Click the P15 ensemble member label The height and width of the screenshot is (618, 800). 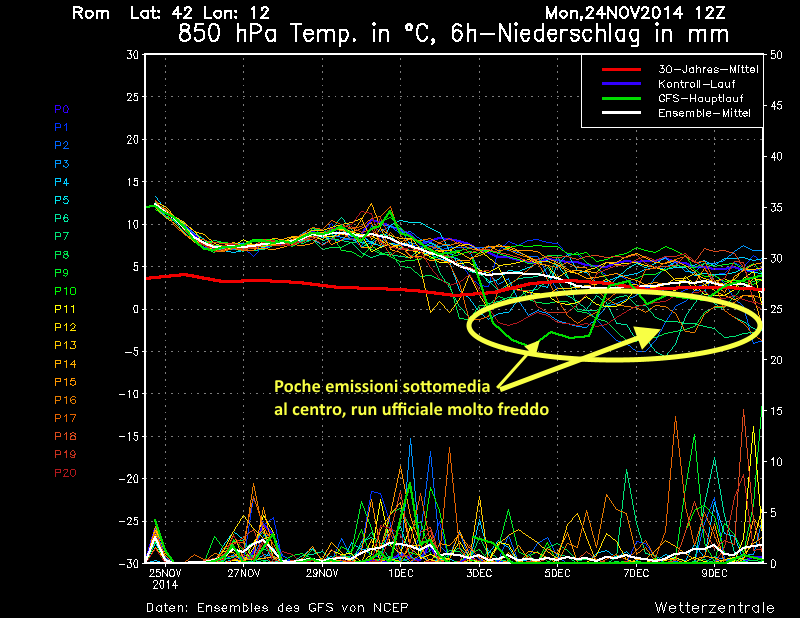(65, 382)
